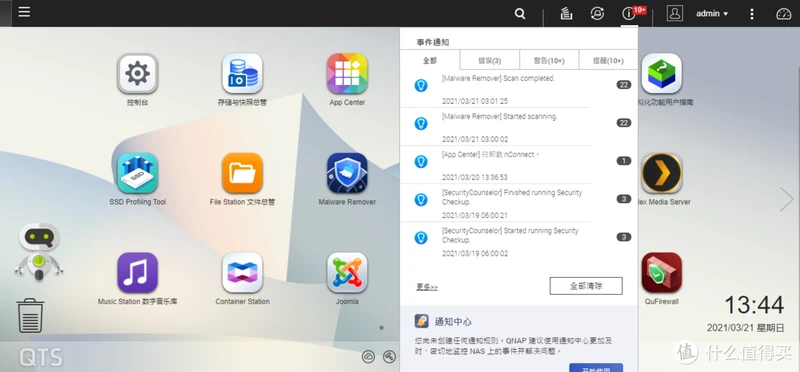Open external devices icon in top bar

click(x=597, y=14)
